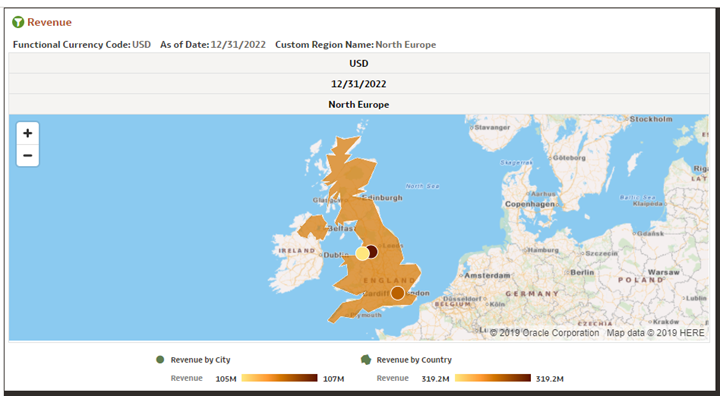The width and height of the screenshot is (720, 396).
Task: Click the 12/31/2022 header row
Action: point(359,84)
